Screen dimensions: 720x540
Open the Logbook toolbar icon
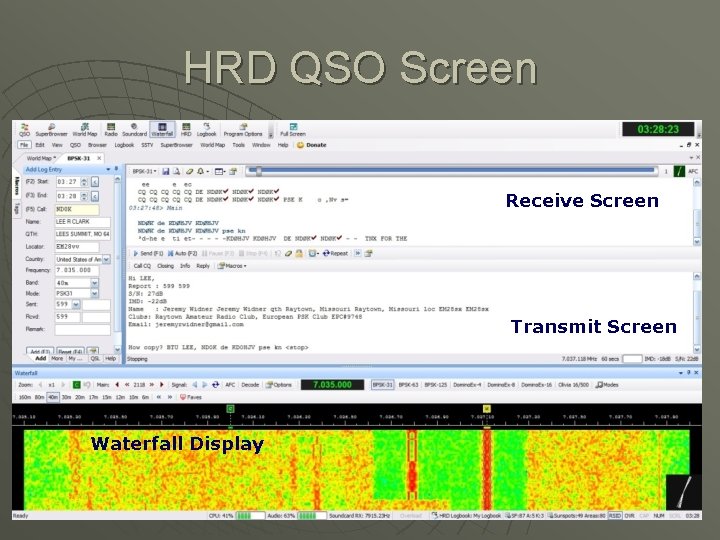click(206, 130)
